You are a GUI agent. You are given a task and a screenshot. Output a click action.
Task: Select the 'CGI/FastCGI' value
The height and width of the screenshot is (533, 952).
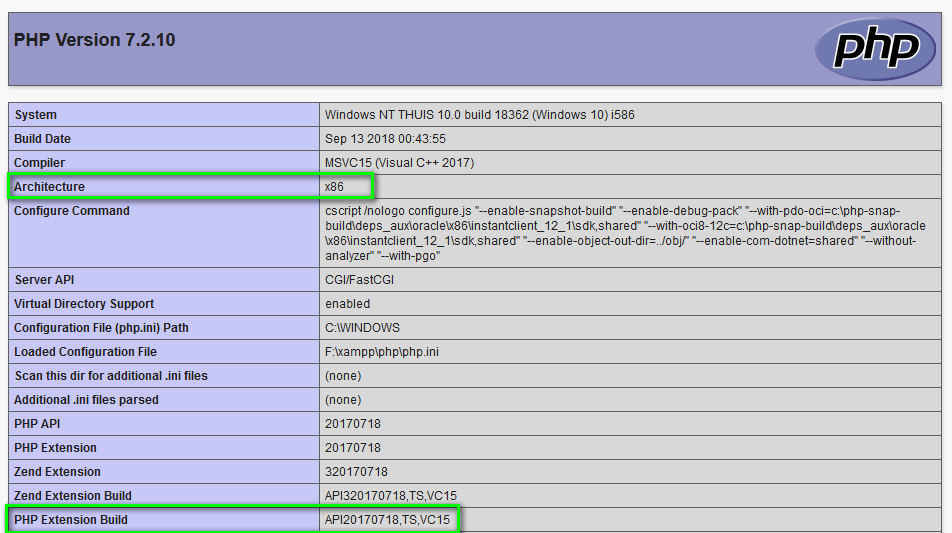(359, 280)
